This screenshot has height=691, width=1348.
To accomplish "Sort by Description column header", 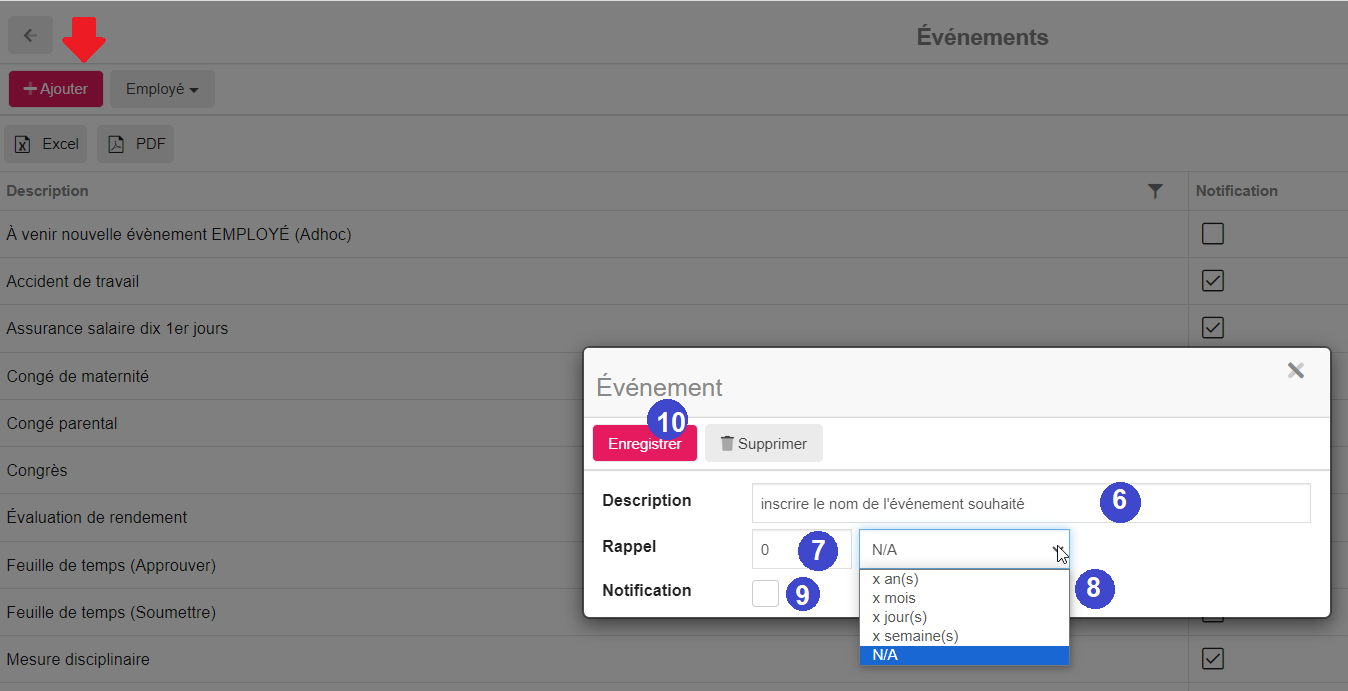I will pos(48,191).
